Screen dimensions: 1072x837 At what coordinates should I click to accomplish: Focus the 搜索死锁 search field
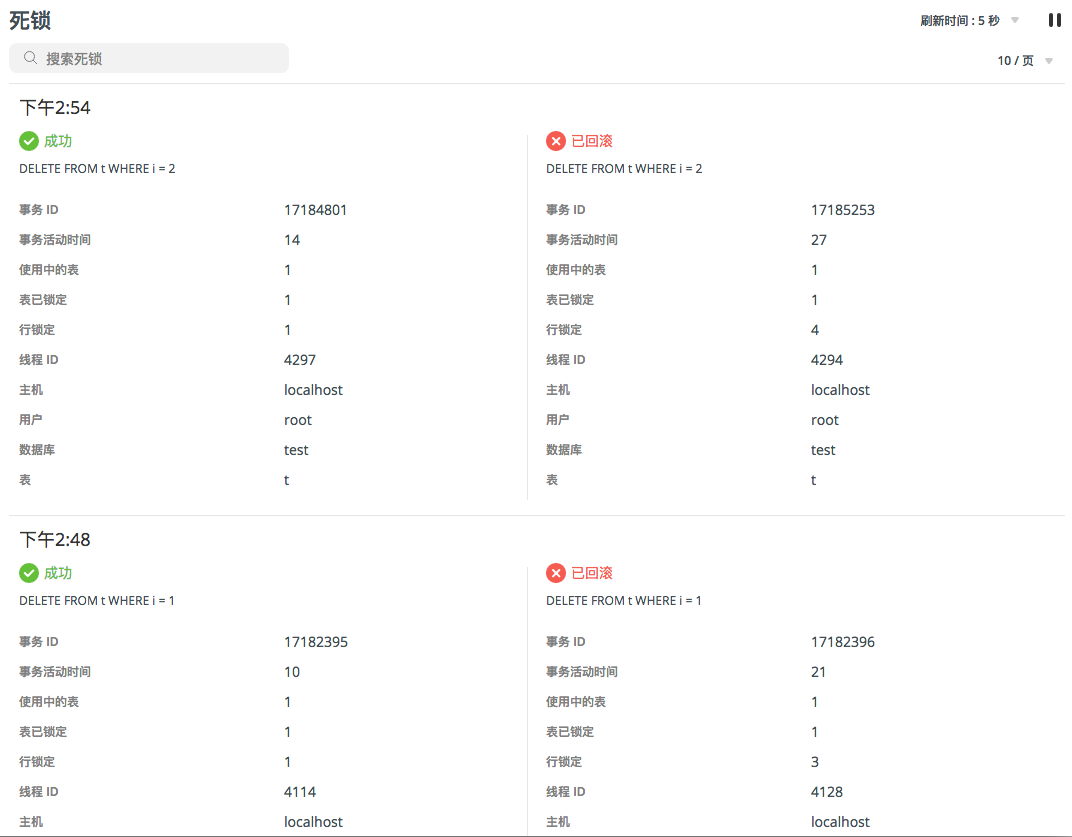point(148,58)
